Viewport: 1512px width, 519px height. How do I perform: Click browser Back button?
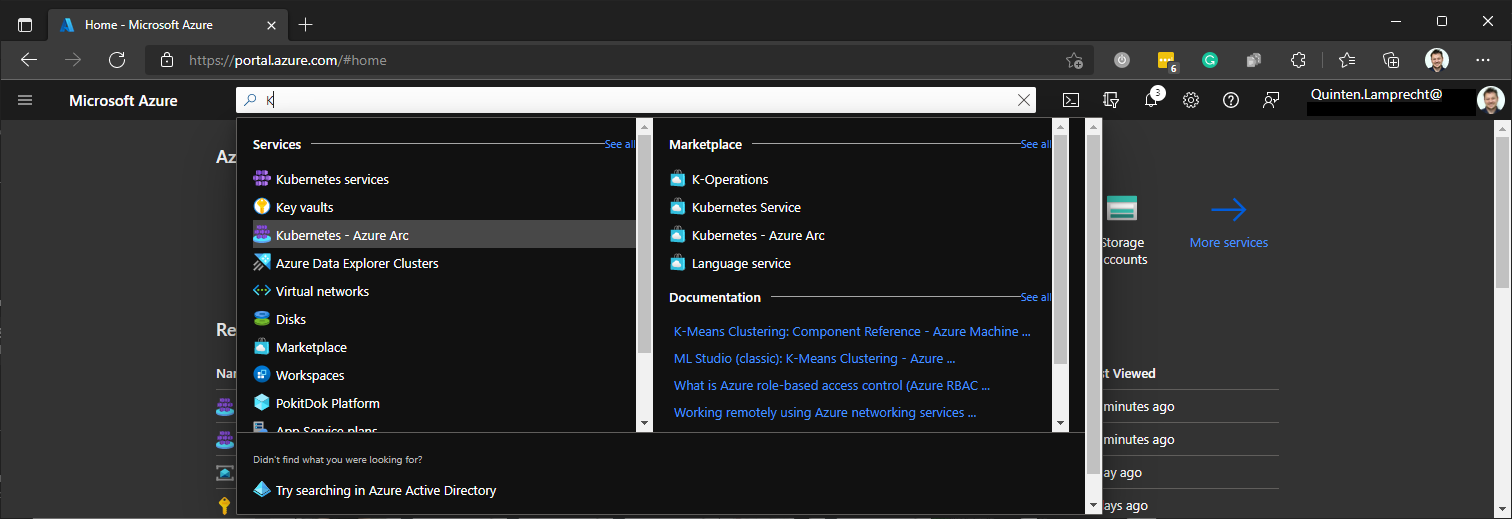[28, 60]
